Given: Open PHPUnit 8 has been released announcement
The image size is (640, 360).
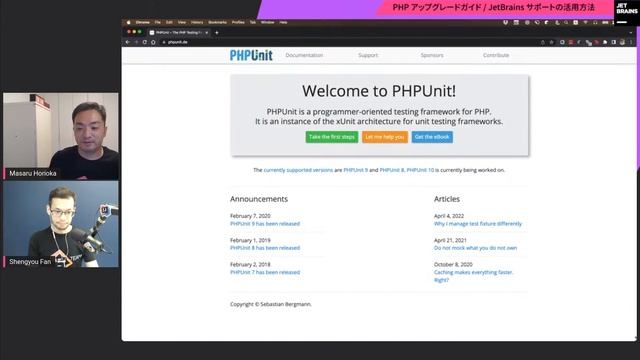Looking at the screenshot, I should (265, 248).
